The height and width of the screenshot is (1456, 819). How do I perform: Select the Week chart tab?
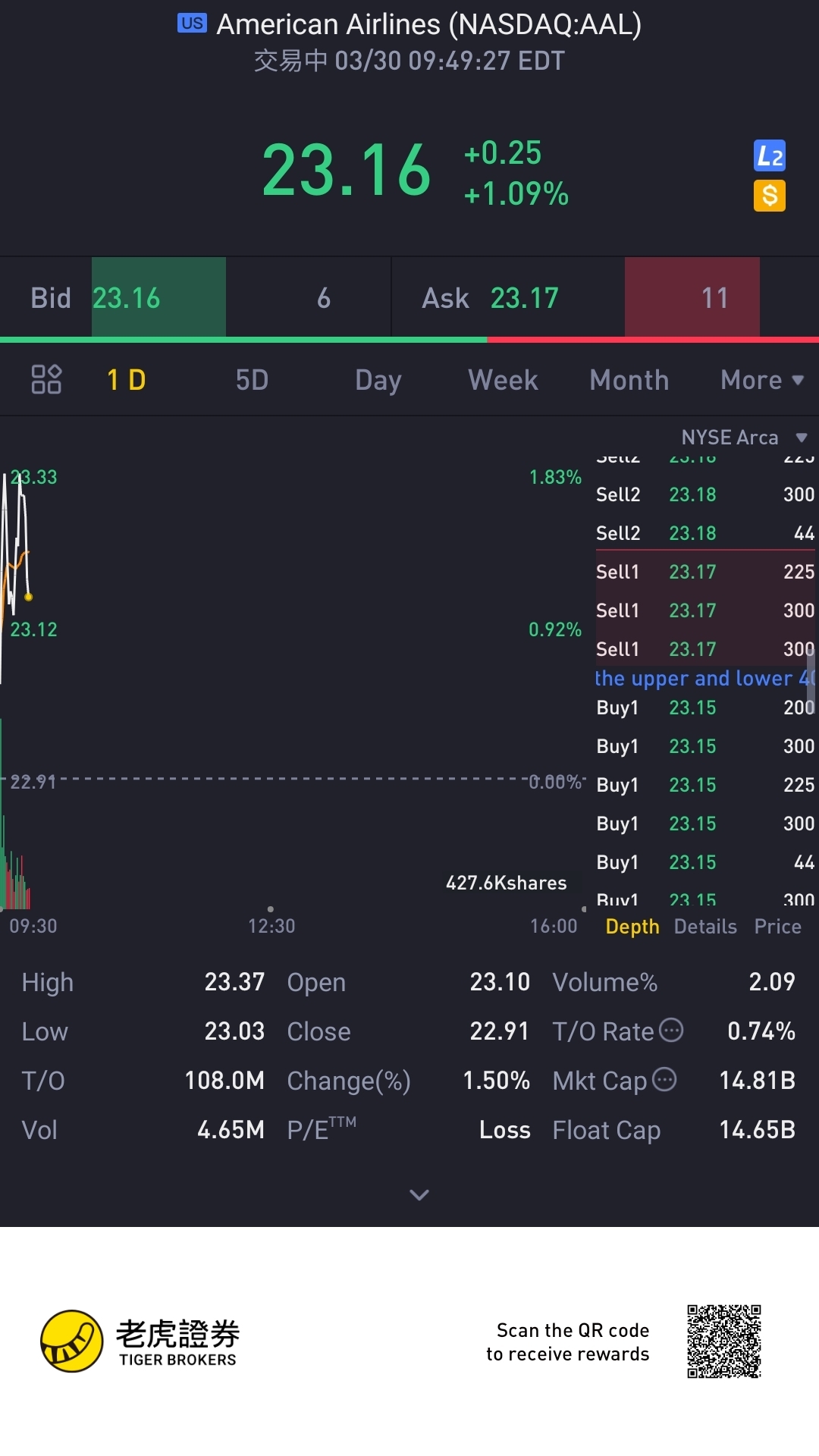[504, 380]
